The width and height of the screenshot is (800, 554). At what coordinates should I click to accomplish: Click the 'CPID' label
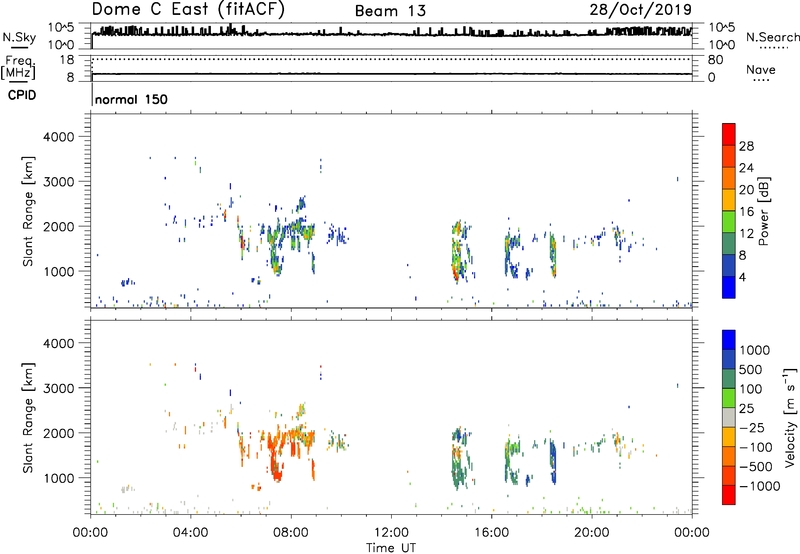tap(21, 95)
